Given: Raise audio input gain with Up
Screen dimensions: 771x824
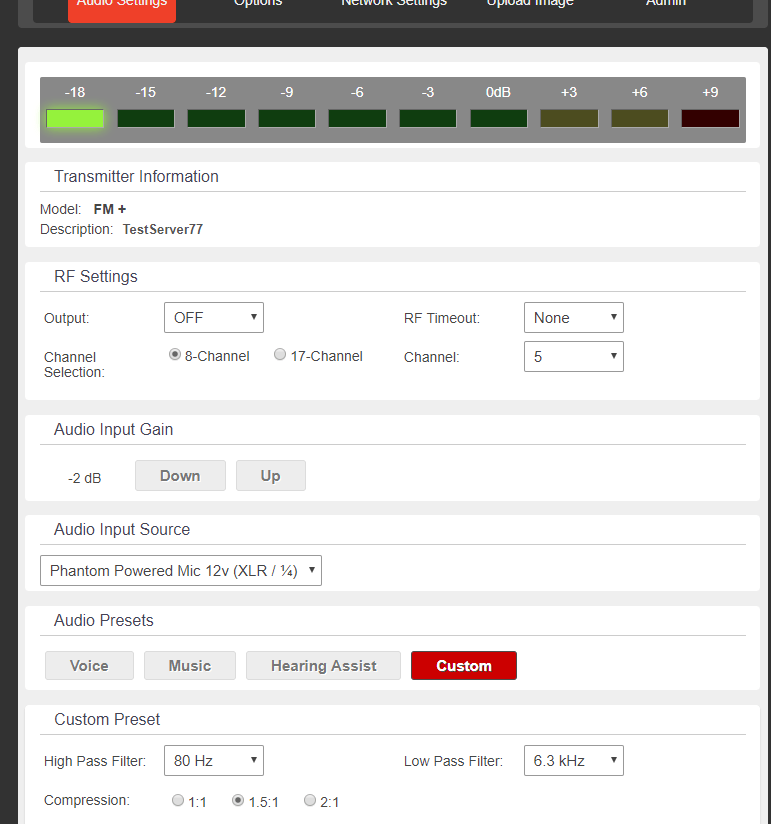Looking at the screenshot, I should click(x=271, y=476).
